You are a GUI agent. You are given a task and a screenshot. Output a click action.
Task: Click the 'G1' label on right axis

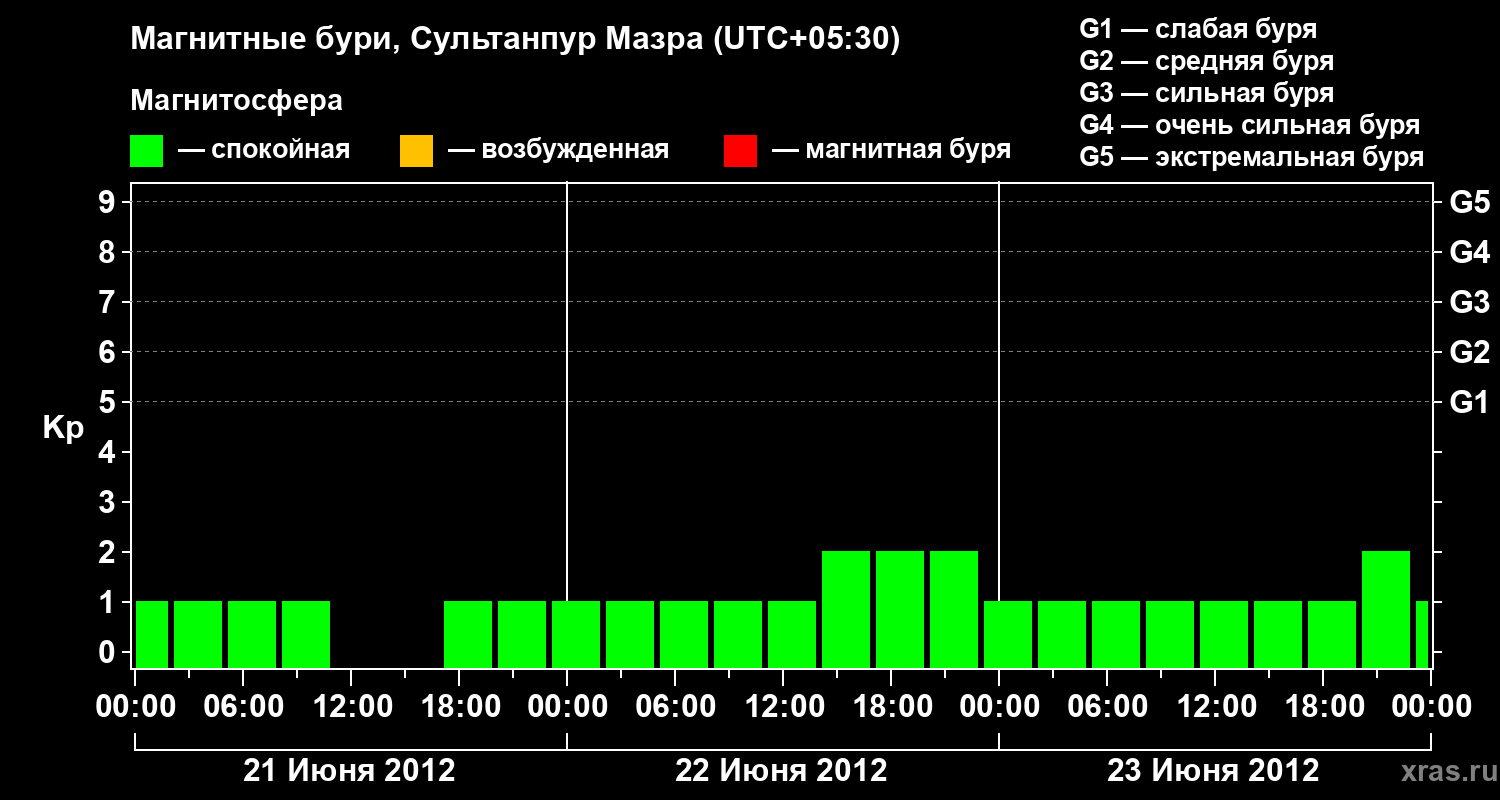(x=1469, y=402)
